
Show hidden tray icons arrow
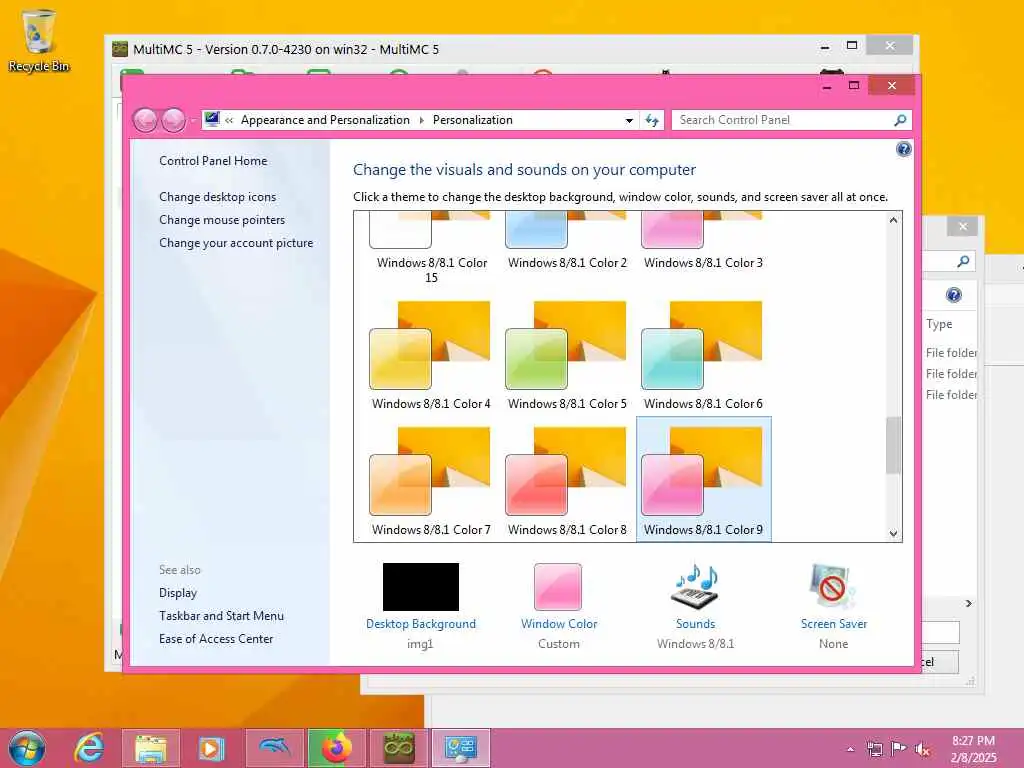(850, 749)
